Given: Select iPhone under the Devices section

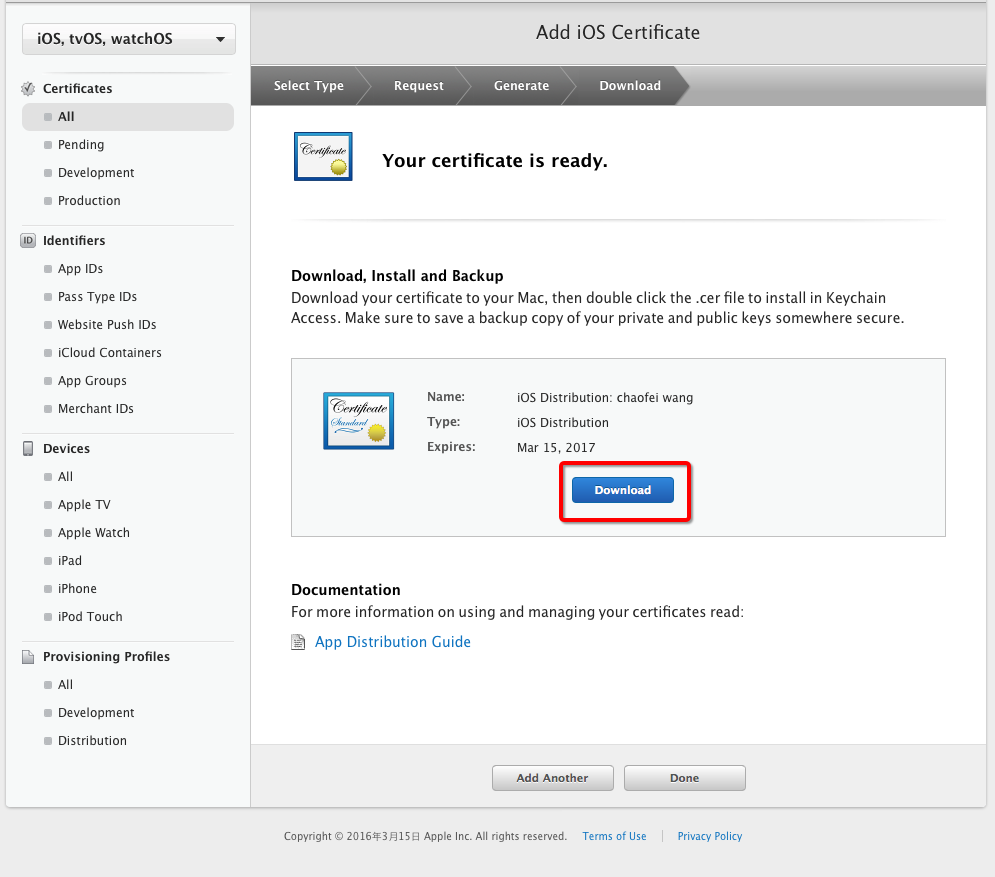Looking at the screenshot, I should tap(77, 588).
